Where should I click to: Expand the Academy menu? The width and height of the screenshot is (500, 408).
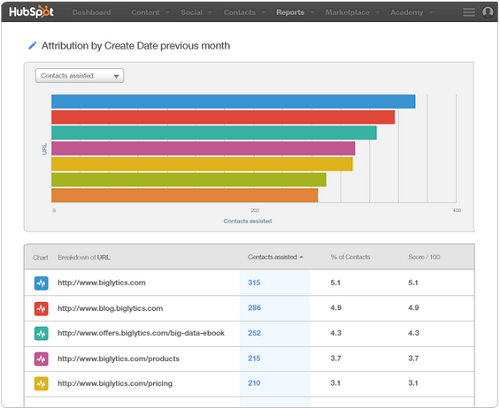tap(412, 12)
